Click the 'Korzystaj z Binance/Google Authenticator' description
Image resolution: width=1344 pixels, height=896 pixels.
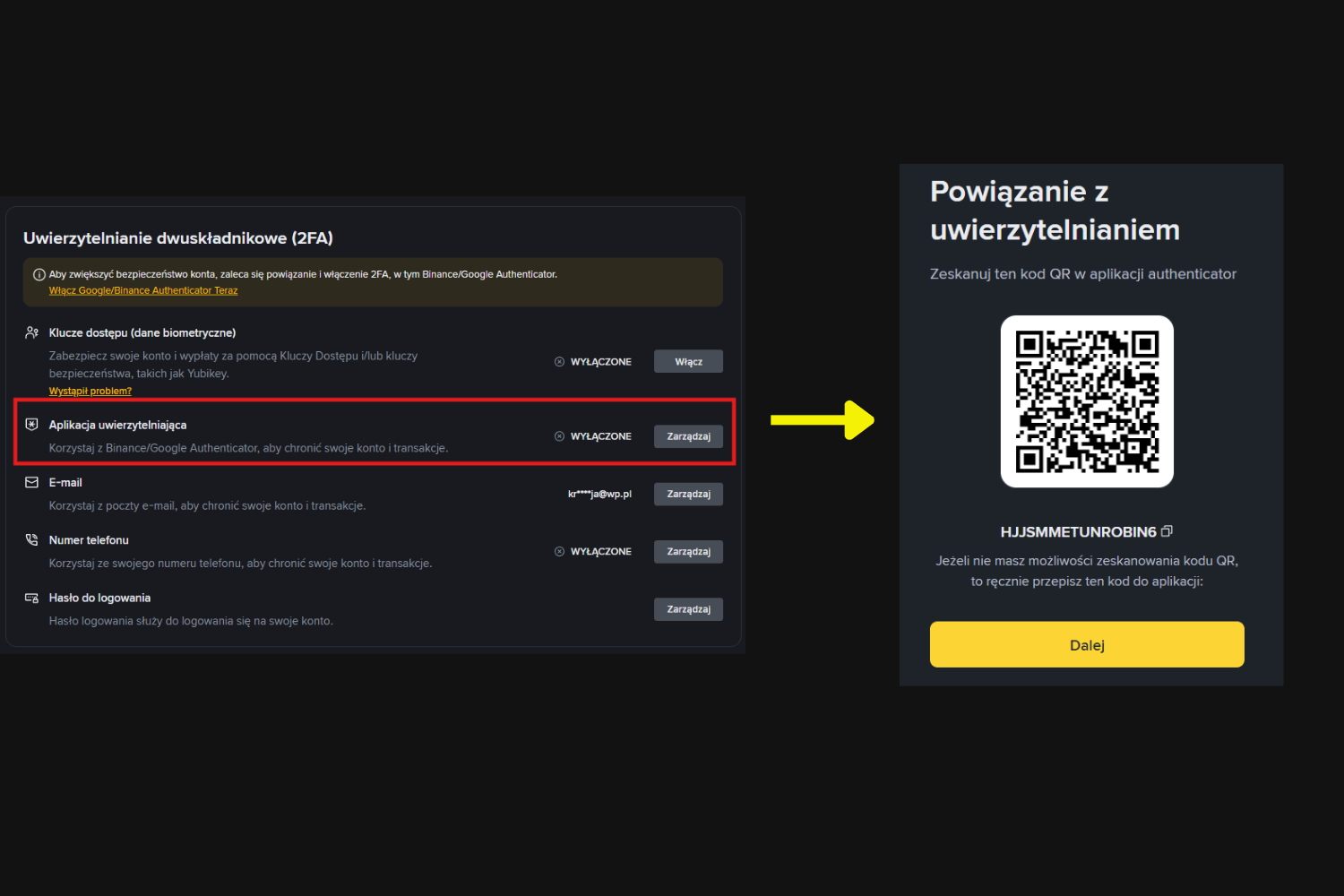(248, 448)
